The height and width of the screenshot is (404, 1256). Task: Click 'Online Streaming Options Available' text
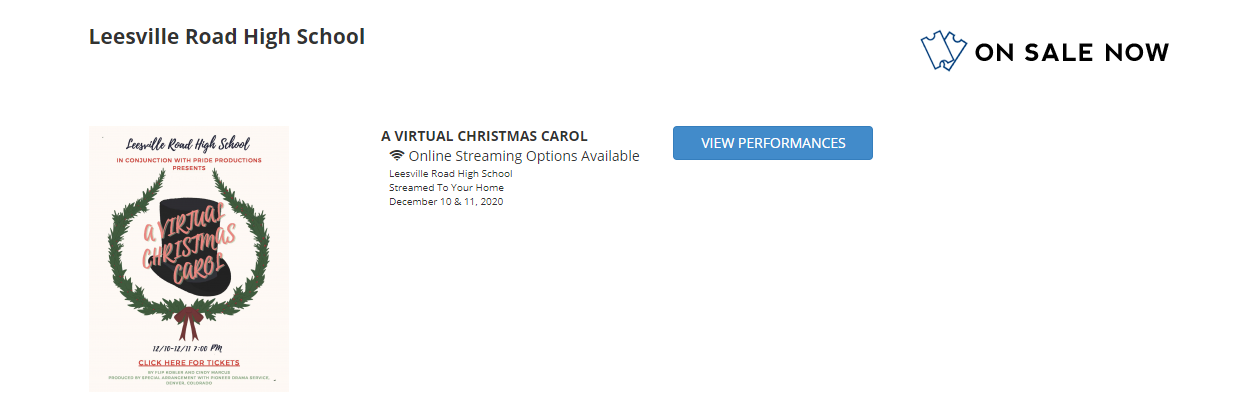pyautogui.click(x=524, y=156)
